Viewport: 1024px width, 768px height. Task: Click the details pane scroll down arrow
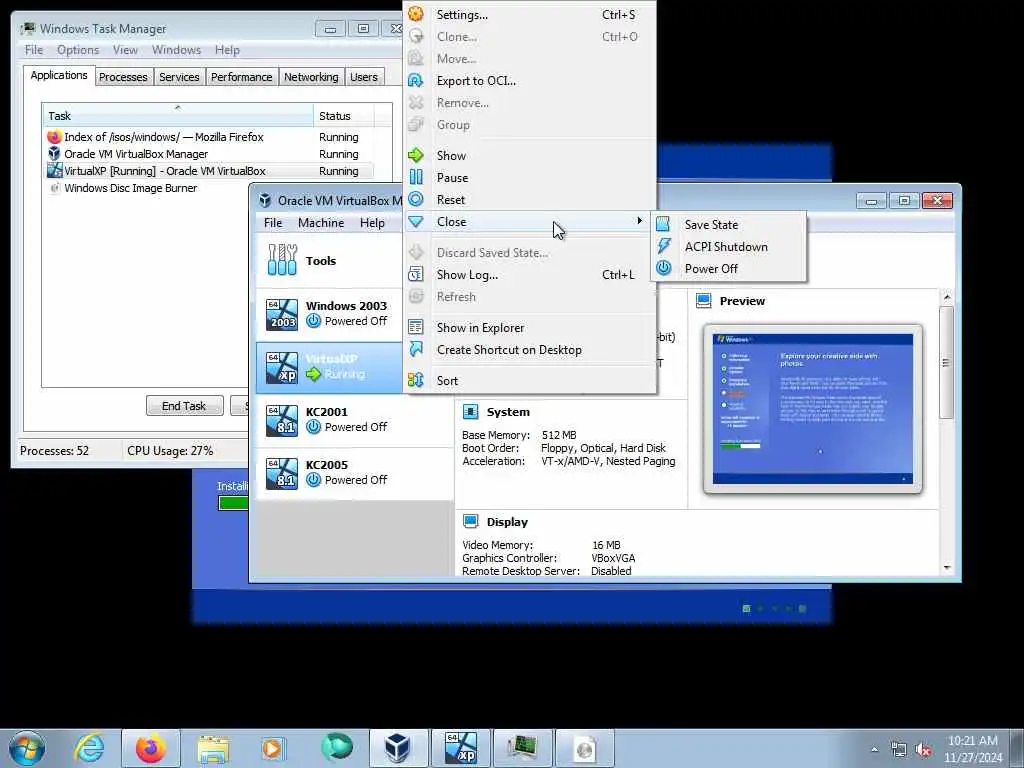coord(947,568)
